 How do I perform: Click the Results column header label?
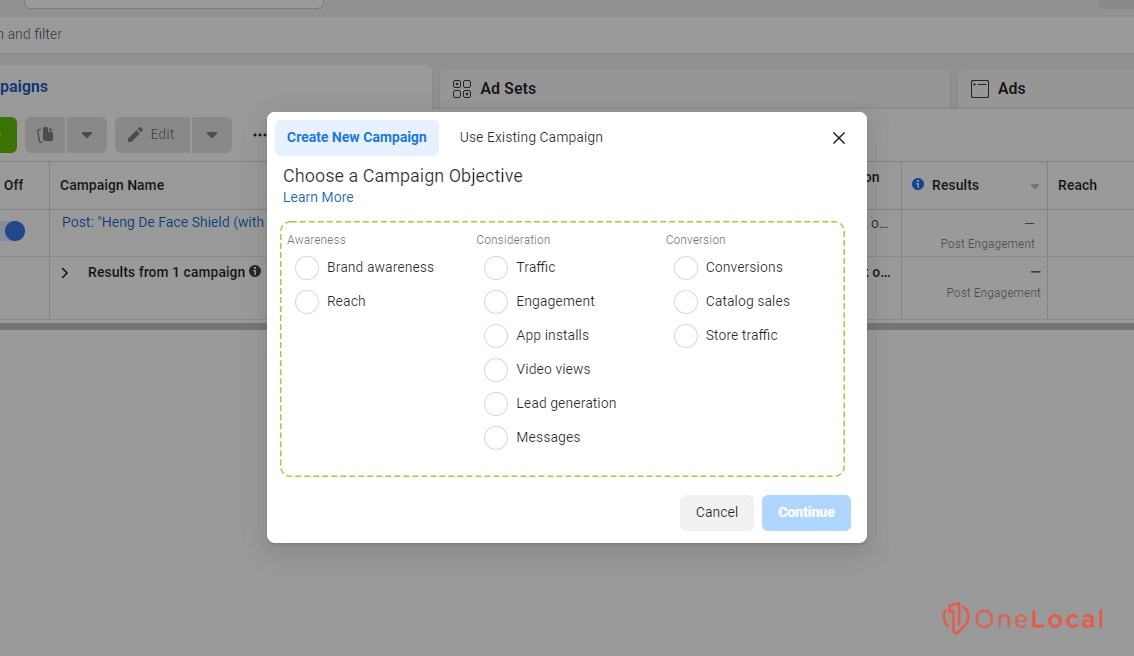coord(955,185)
